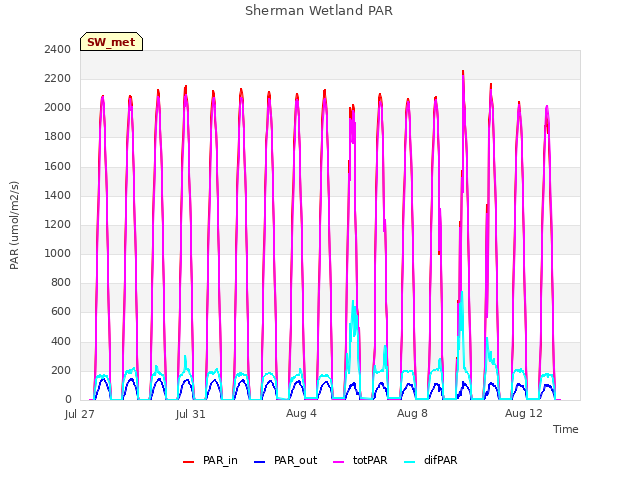Click the red PAR_in legend color marker
Image resolution: width=640 pixels, height=480 pixels.
pyautogui.click(x=189, y=462)
